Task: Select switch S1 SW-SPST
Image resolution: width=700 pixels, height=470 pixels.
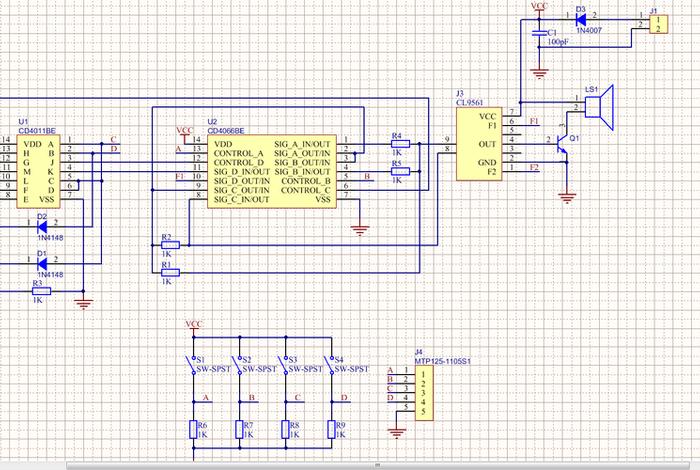Action: 191,365
